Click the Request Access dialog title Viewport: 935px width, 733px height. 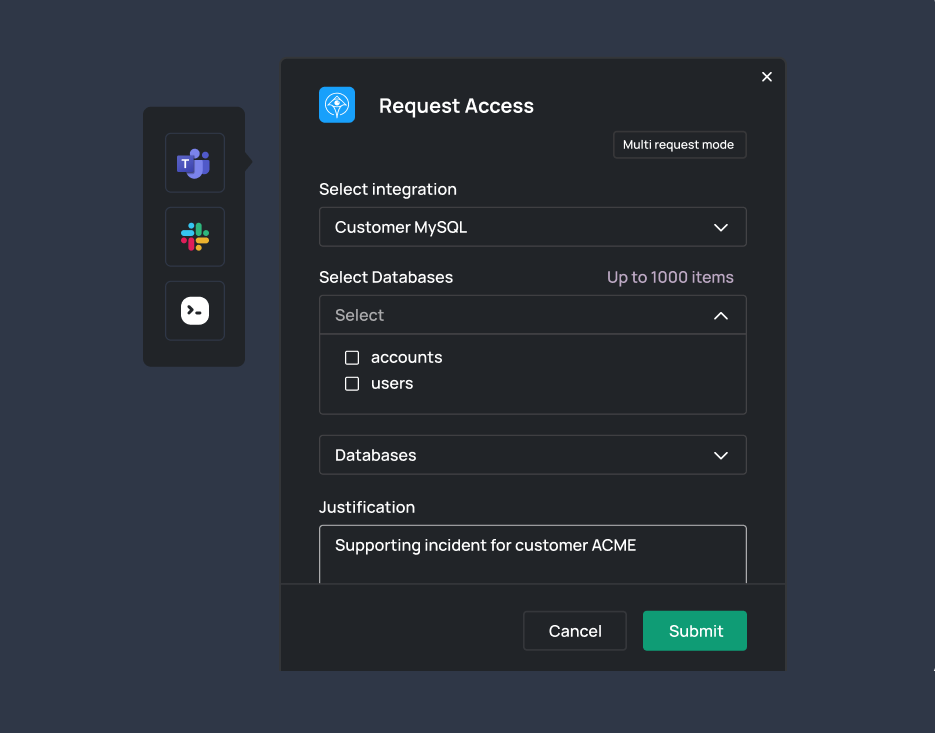click(456, 106)
